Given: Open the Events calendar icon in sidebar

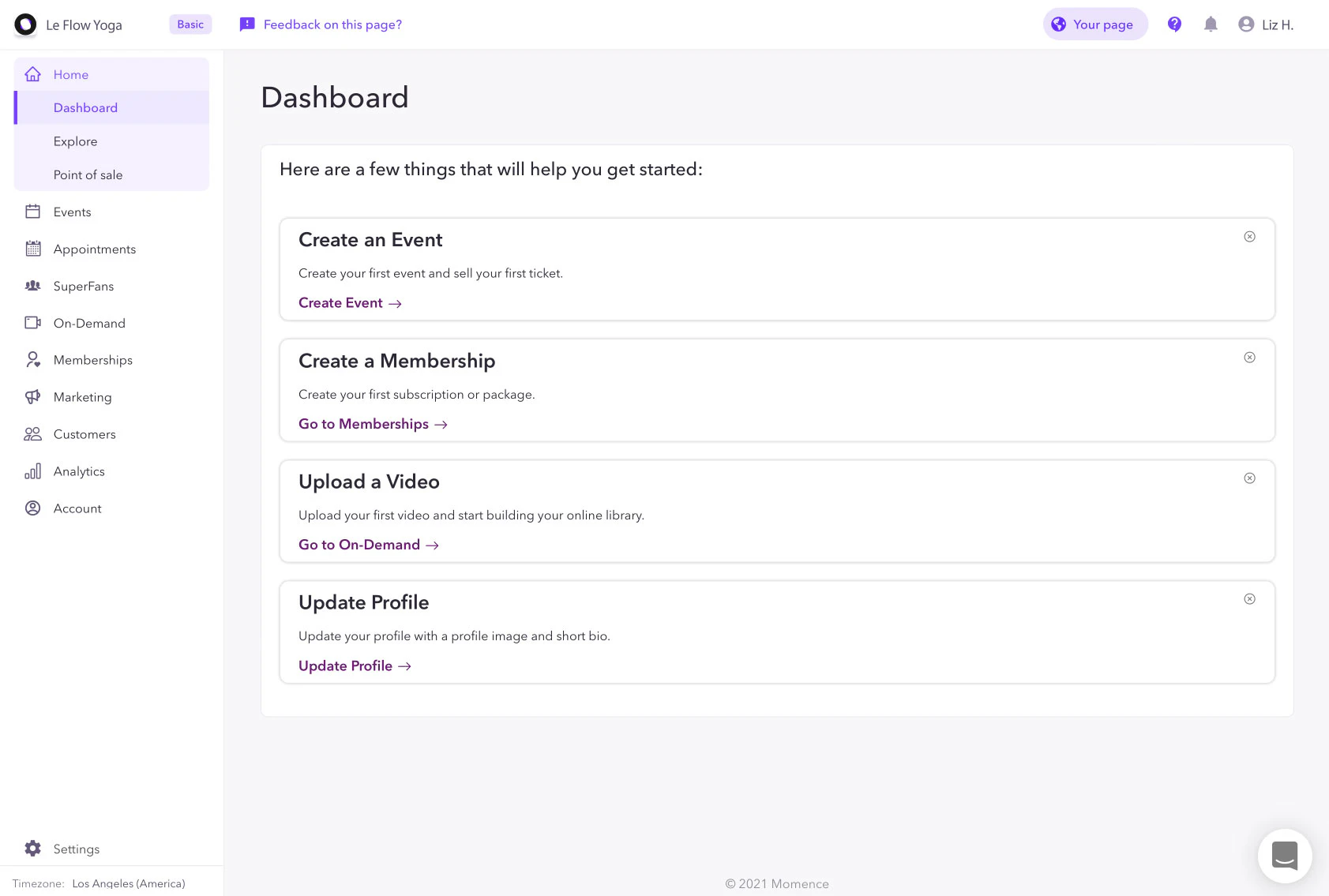Looking at the screenshot, I should click(32, 212).
